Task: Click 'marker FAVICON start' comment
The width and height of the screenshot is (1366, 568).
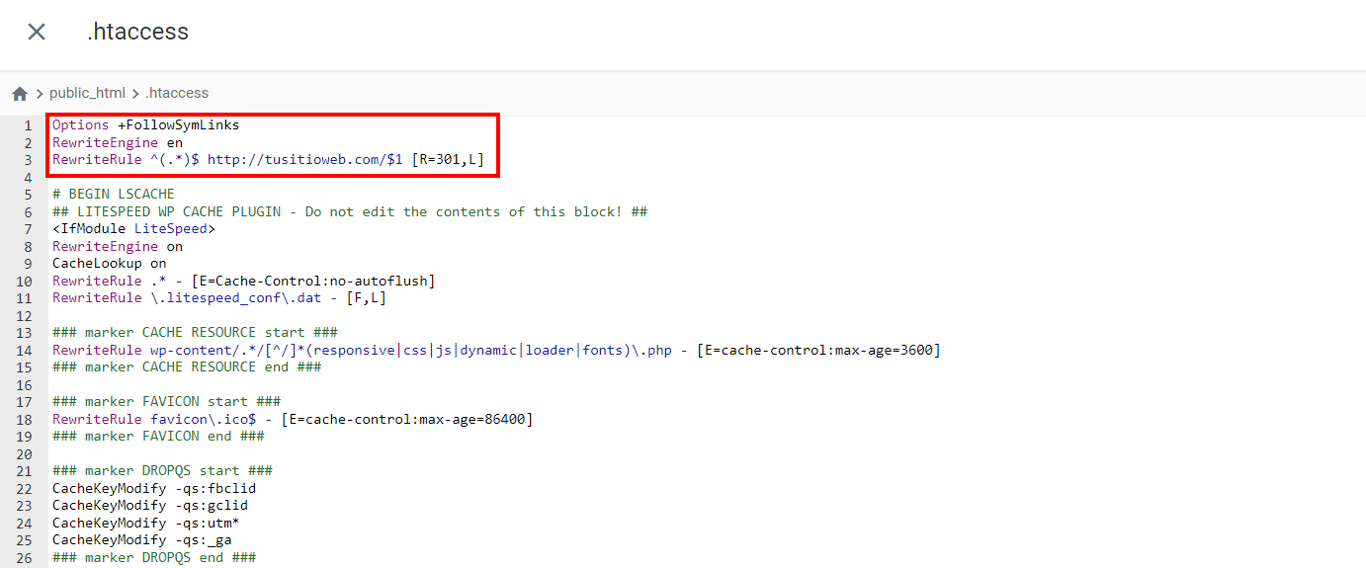Action: click(x=166, y=402)
